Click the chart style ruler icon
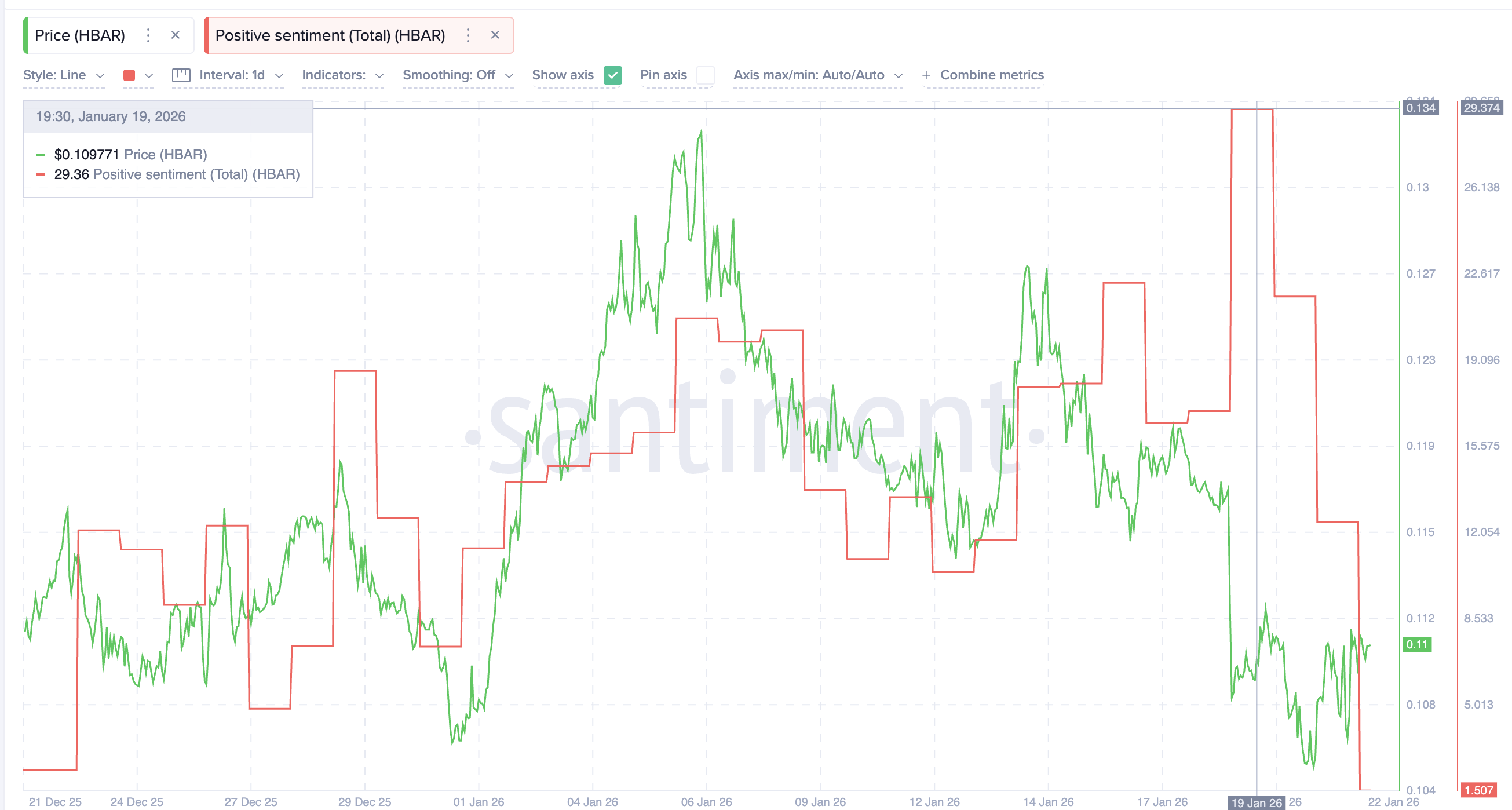 [x=181, y=75]
